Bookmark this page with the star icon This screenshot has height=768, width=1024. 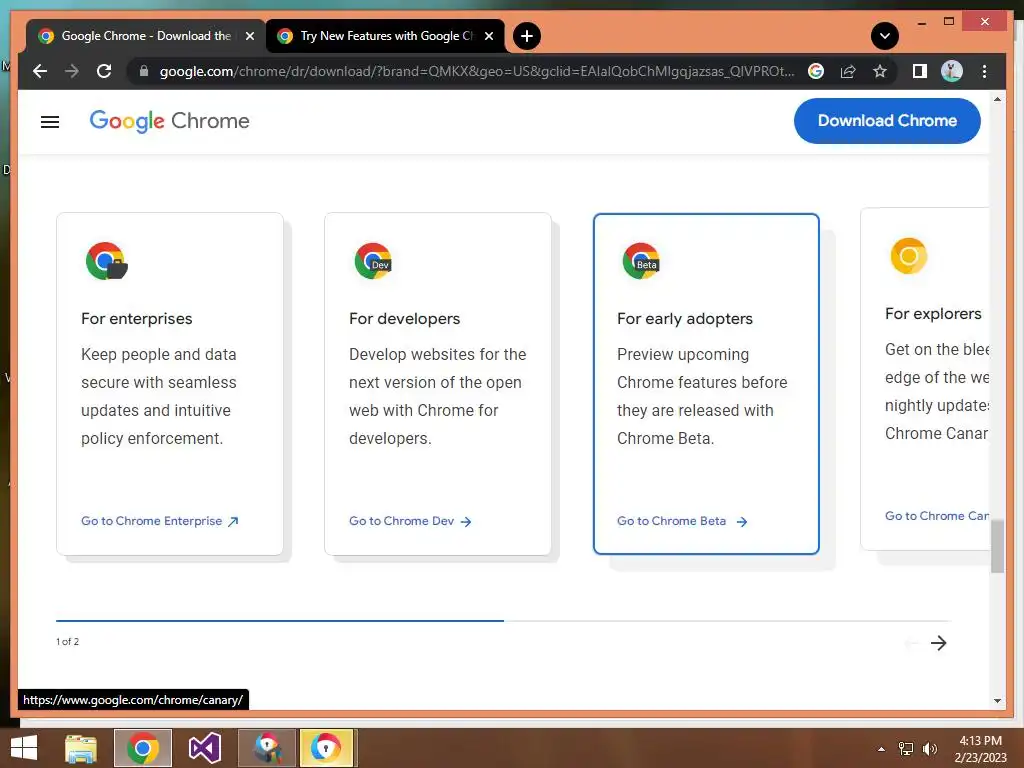click(x=880, y=71)
